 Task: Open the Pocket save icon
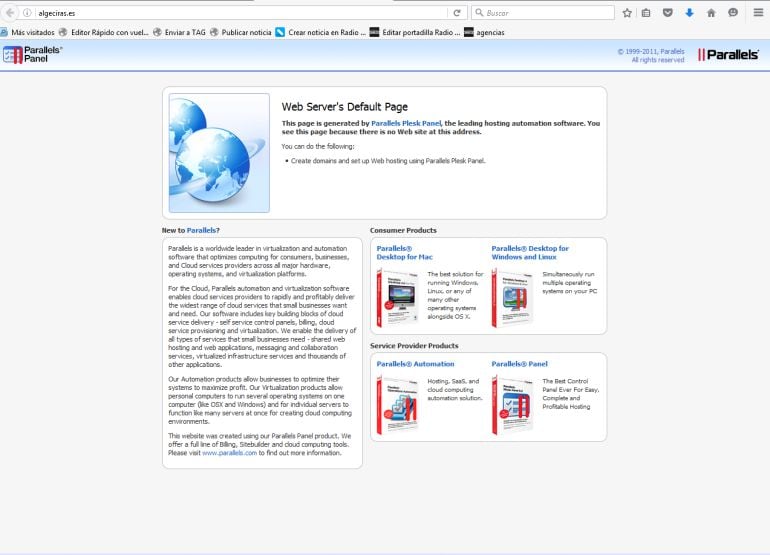point(668,13)
